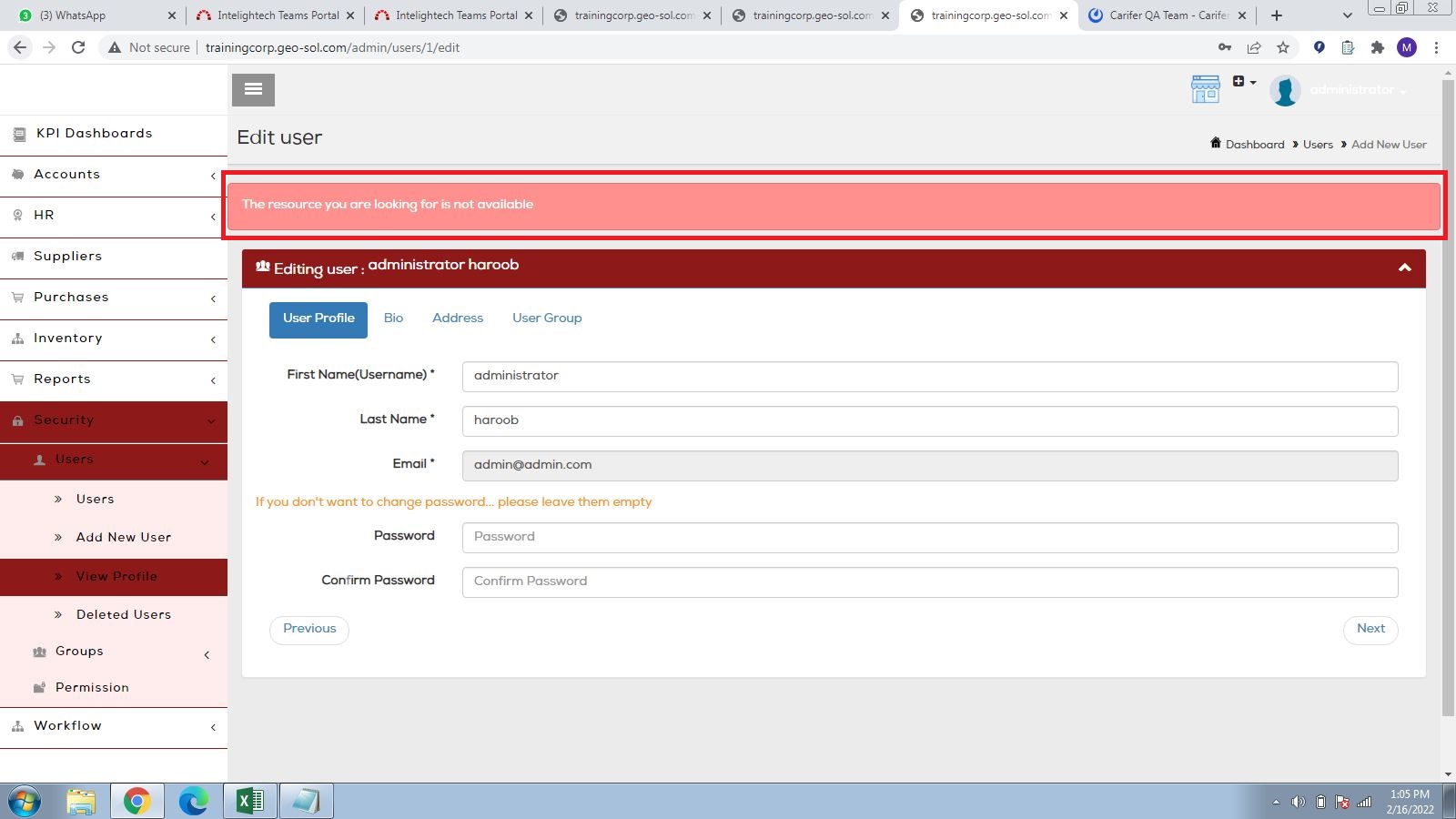Open the plus quick-add dropdown
Viewport: 1456px width, 819px height.
point(1244,82)
